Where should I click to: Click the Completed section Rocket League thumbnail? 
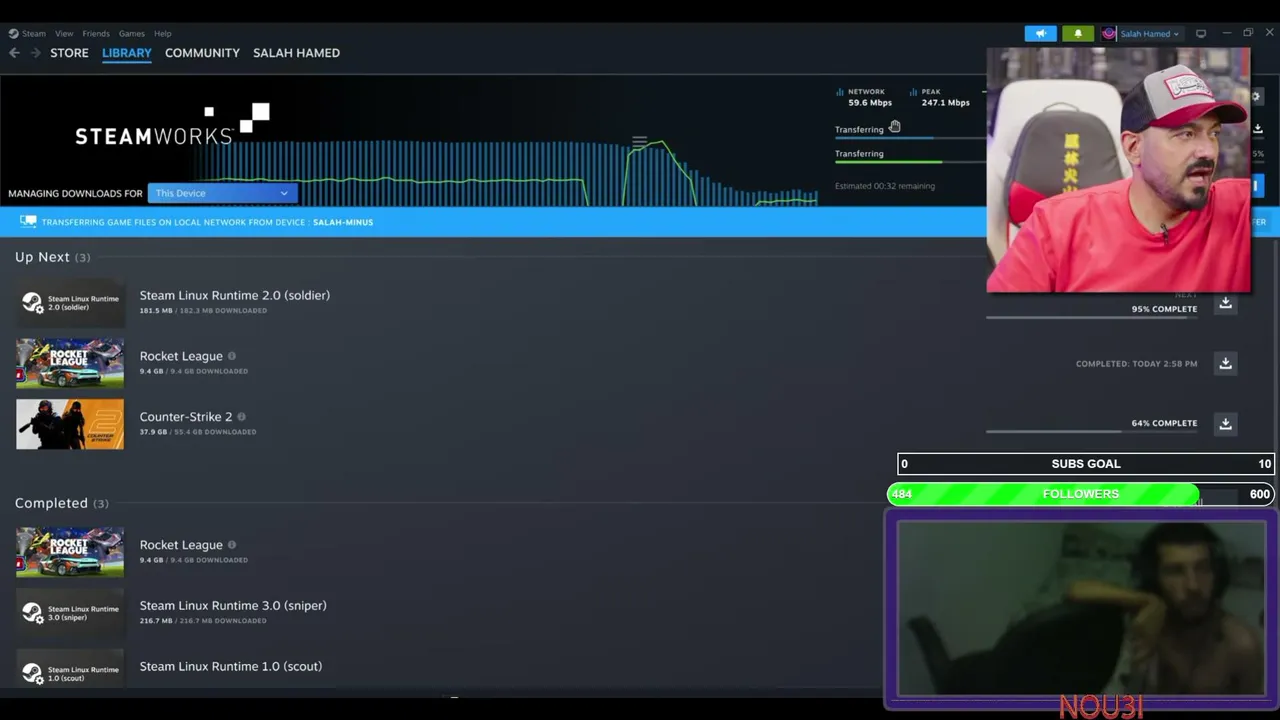point(70,552)
